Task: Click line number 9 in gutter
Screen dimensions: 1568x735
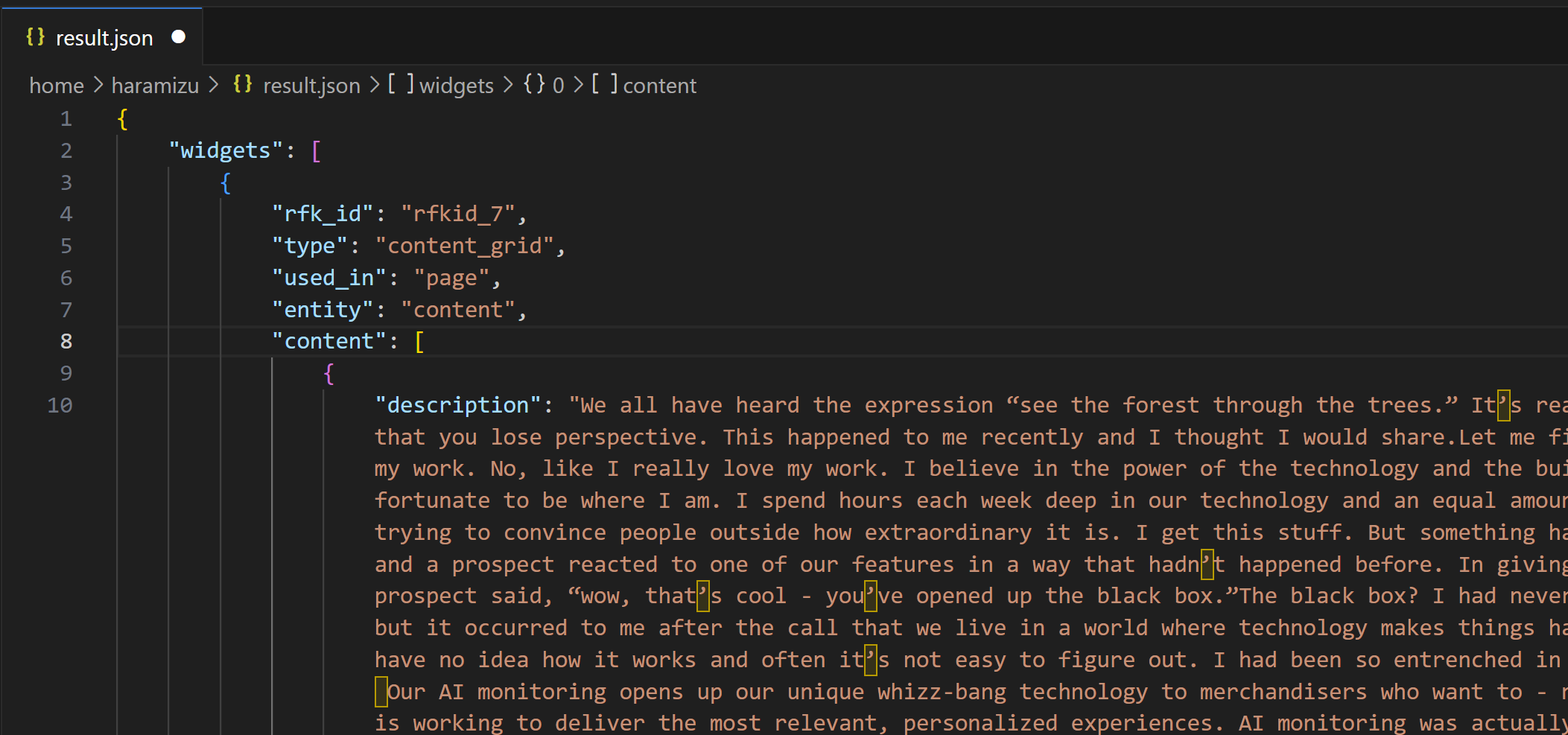Action: (x=66, y=373)
